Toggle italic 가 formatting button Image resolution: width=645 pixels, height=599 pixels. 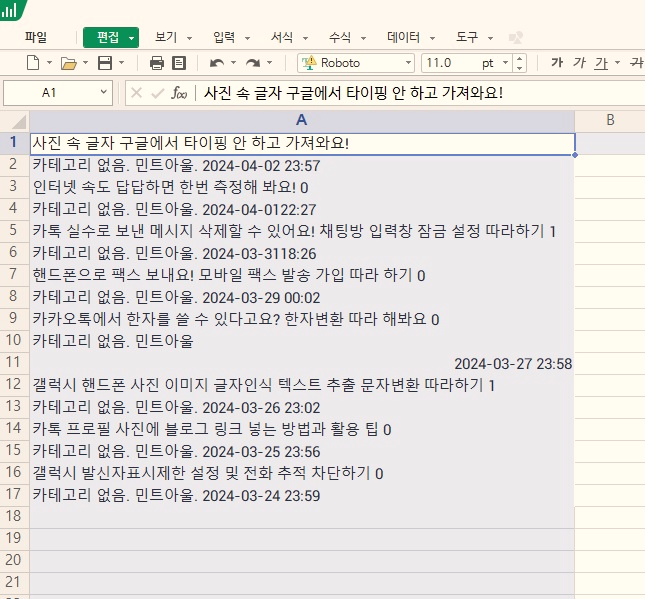[x=579, y=63]
